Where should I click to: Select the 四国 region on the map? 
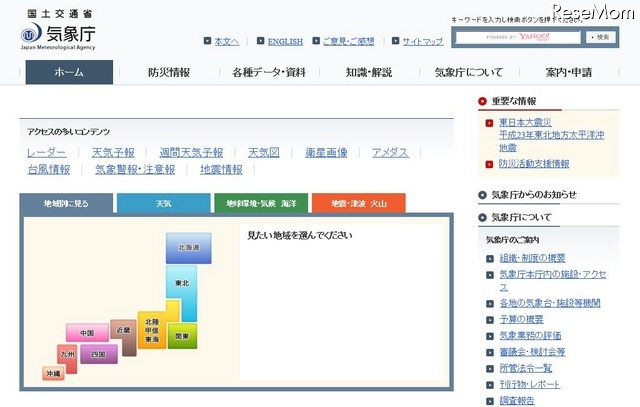point(98,355)
